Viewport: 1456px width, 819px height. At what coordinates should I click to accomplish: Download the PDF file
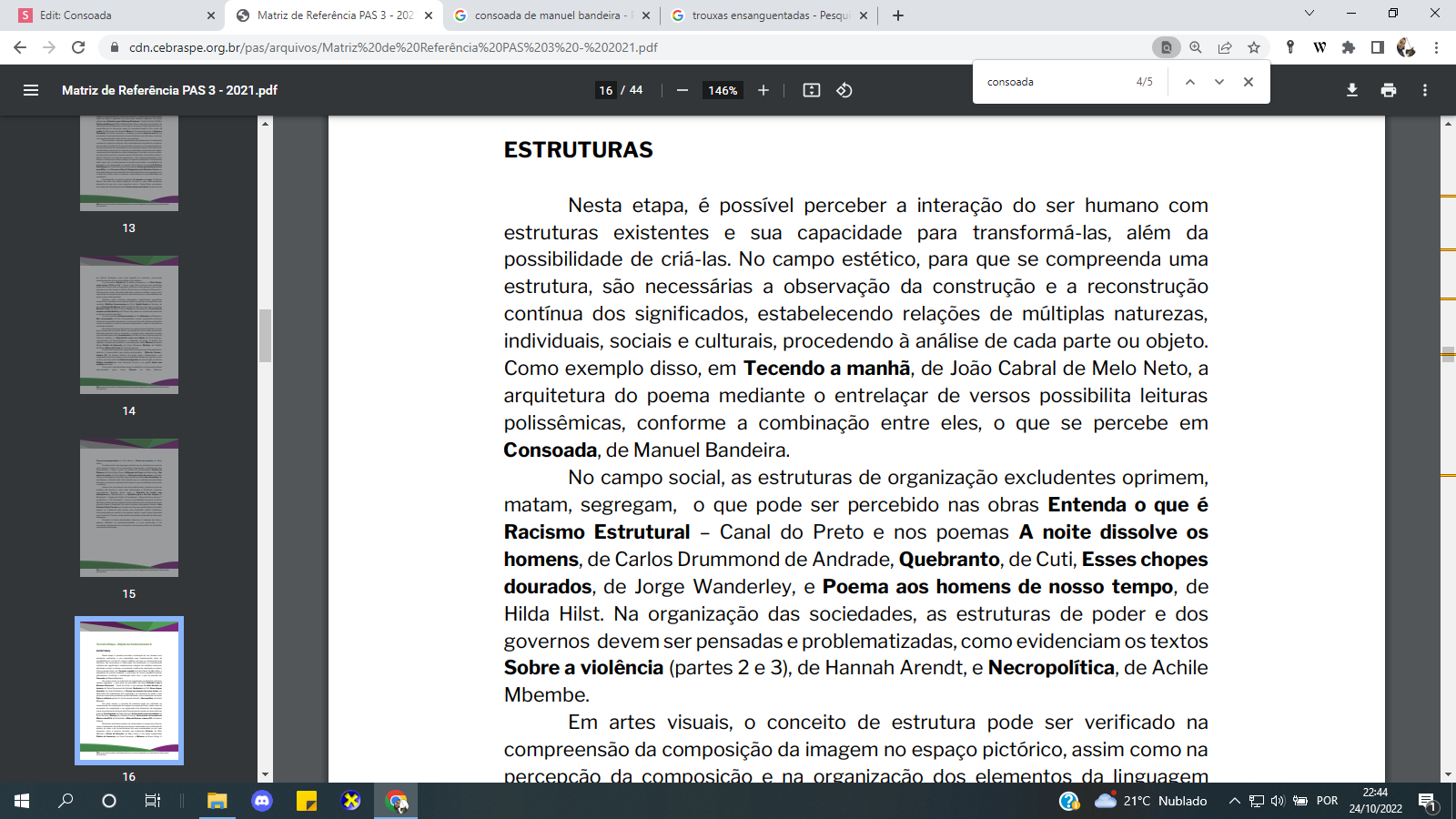(1352, 90)
